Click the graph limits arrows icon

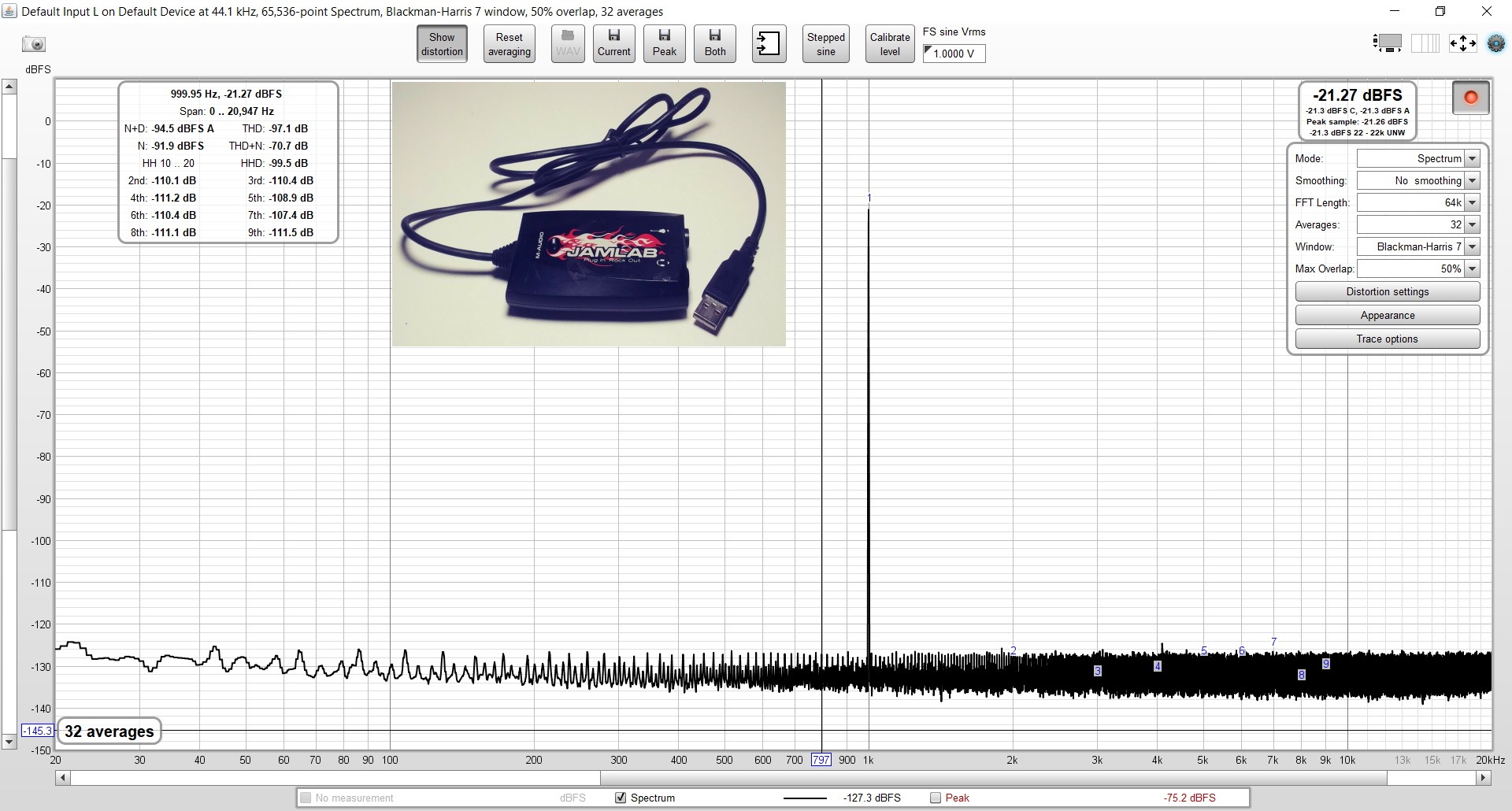point(1462,43)
